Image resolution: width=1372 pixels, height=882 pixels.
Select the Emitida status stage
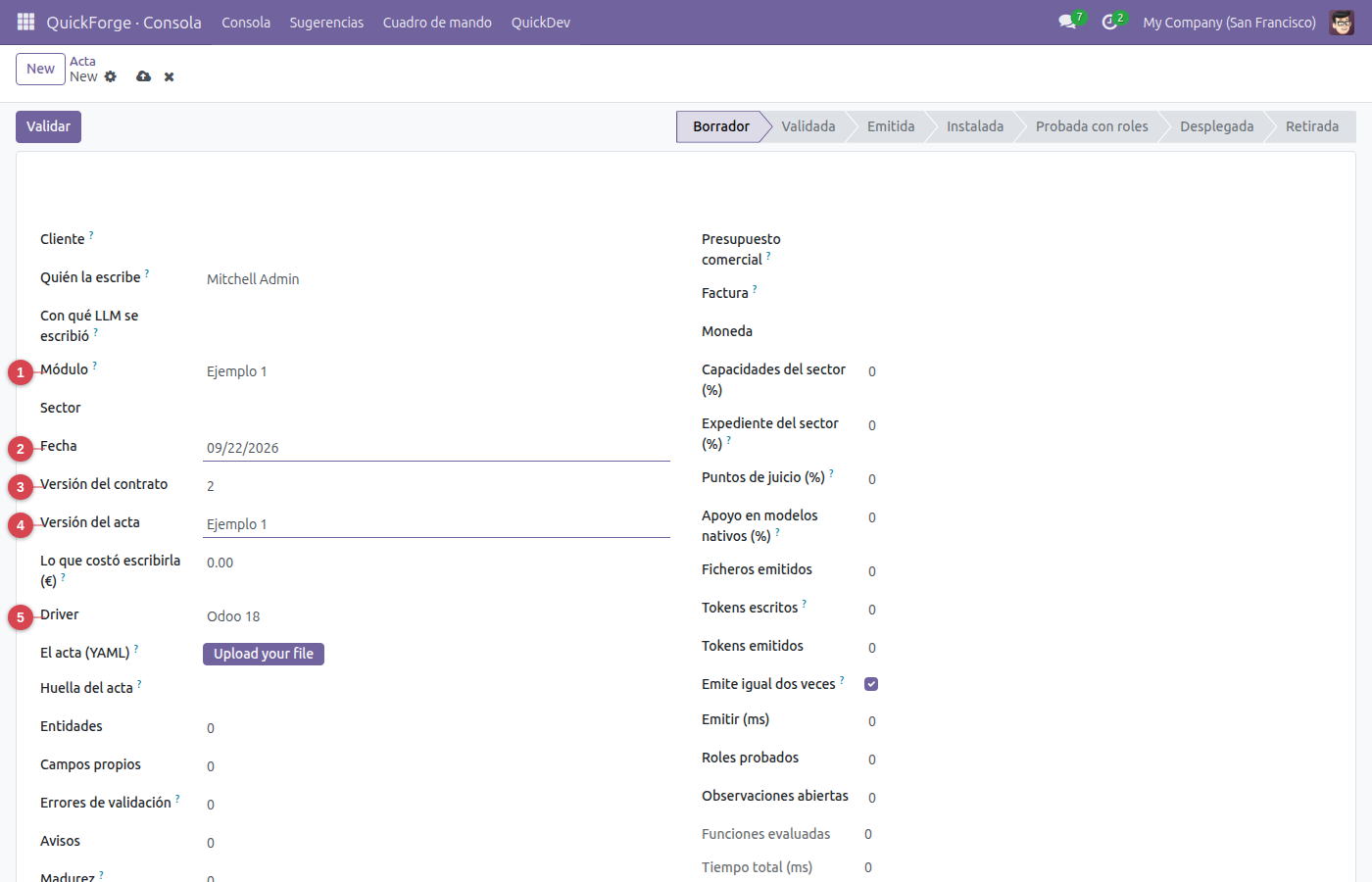(x=891, y=126)
